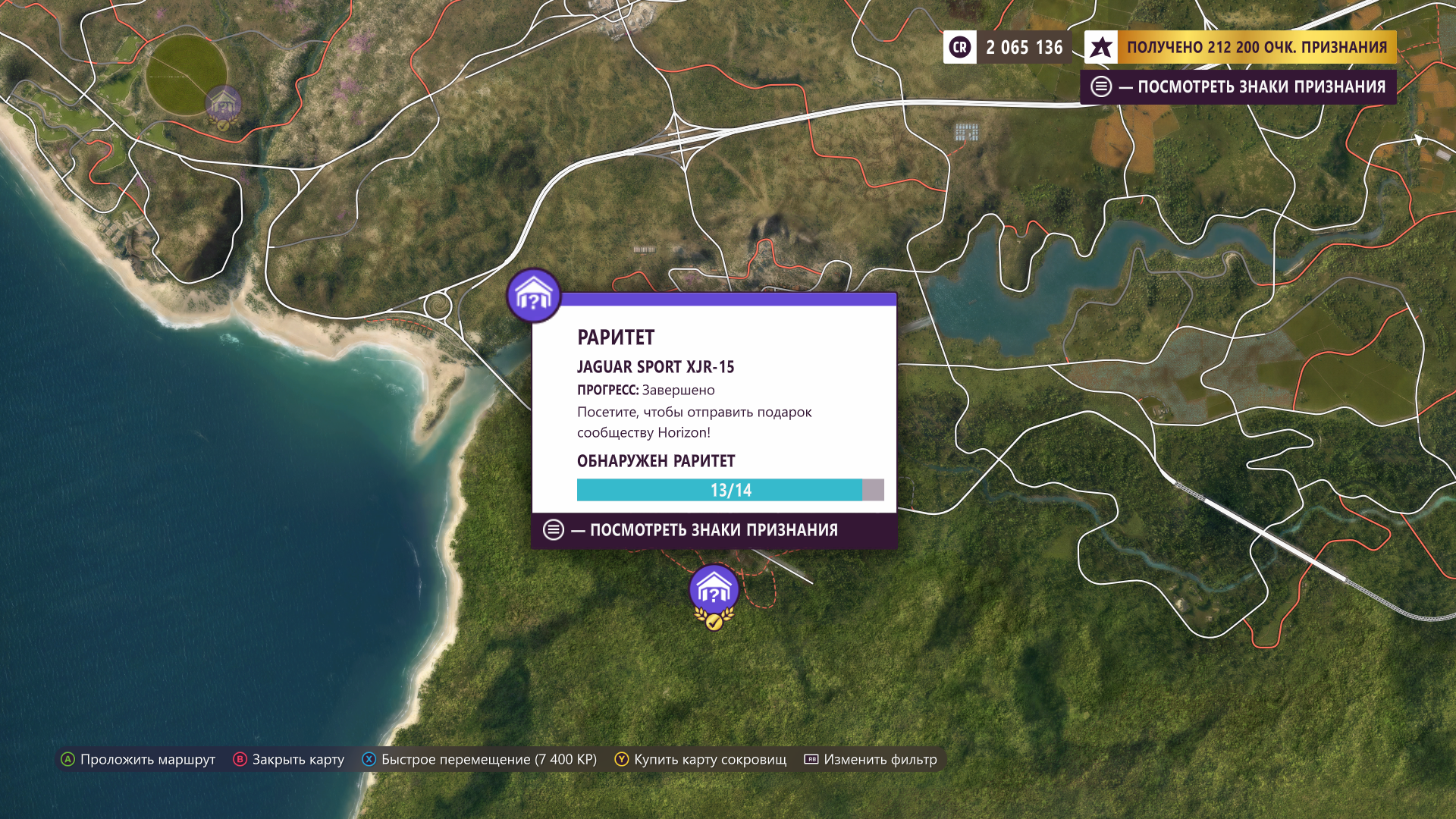Click the JAGUAR SPORT XJR-15 text

(x=656, y=367)
